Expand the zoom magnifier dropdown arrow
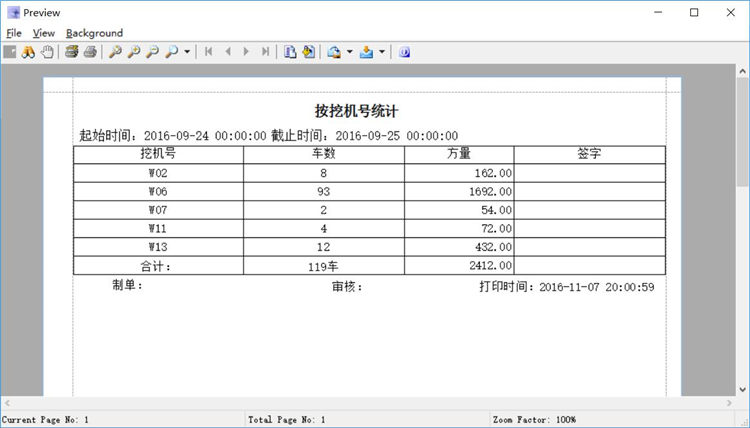 187,51
